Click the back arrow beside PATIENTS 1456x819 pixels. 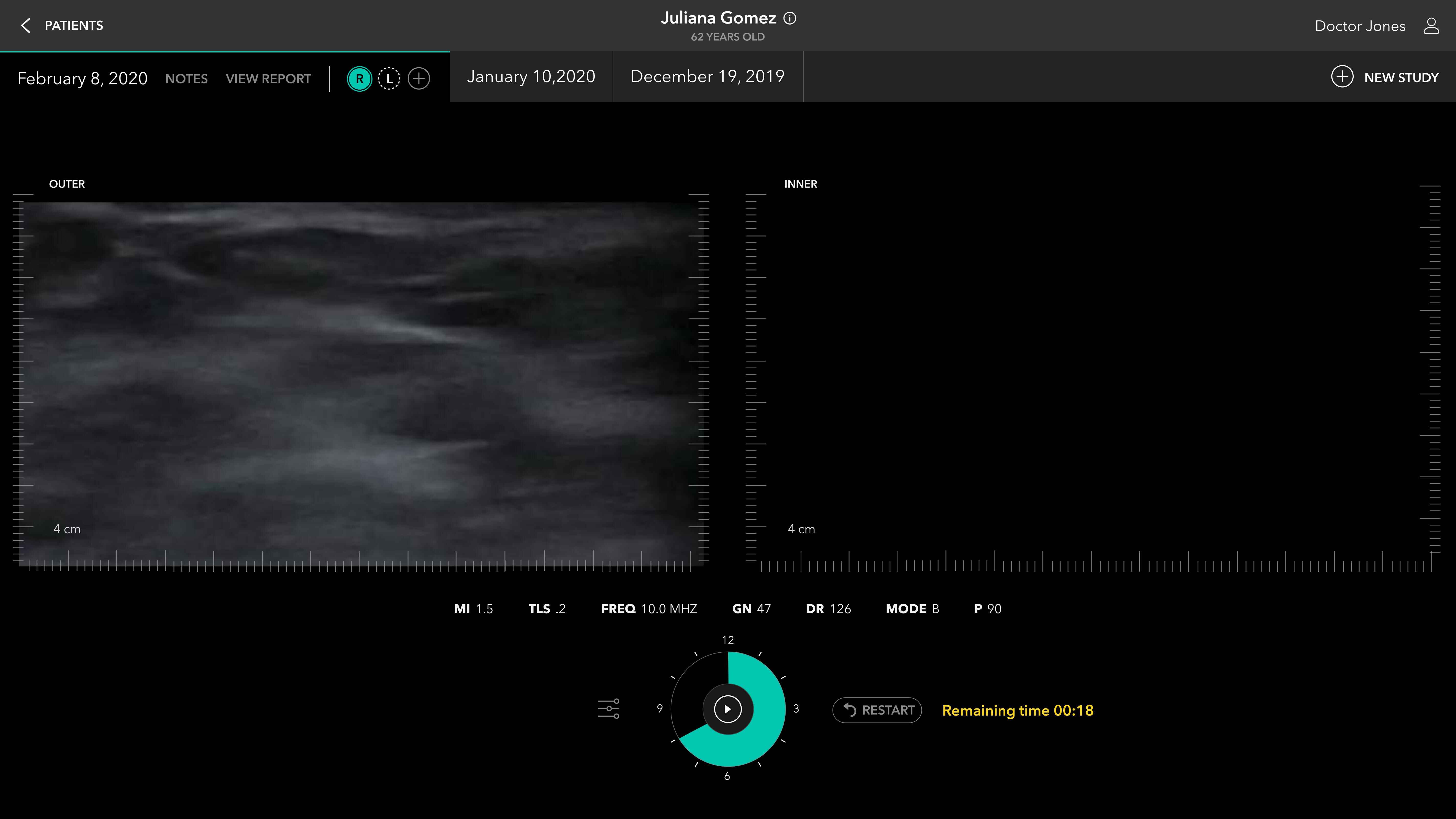coord(25,25)
